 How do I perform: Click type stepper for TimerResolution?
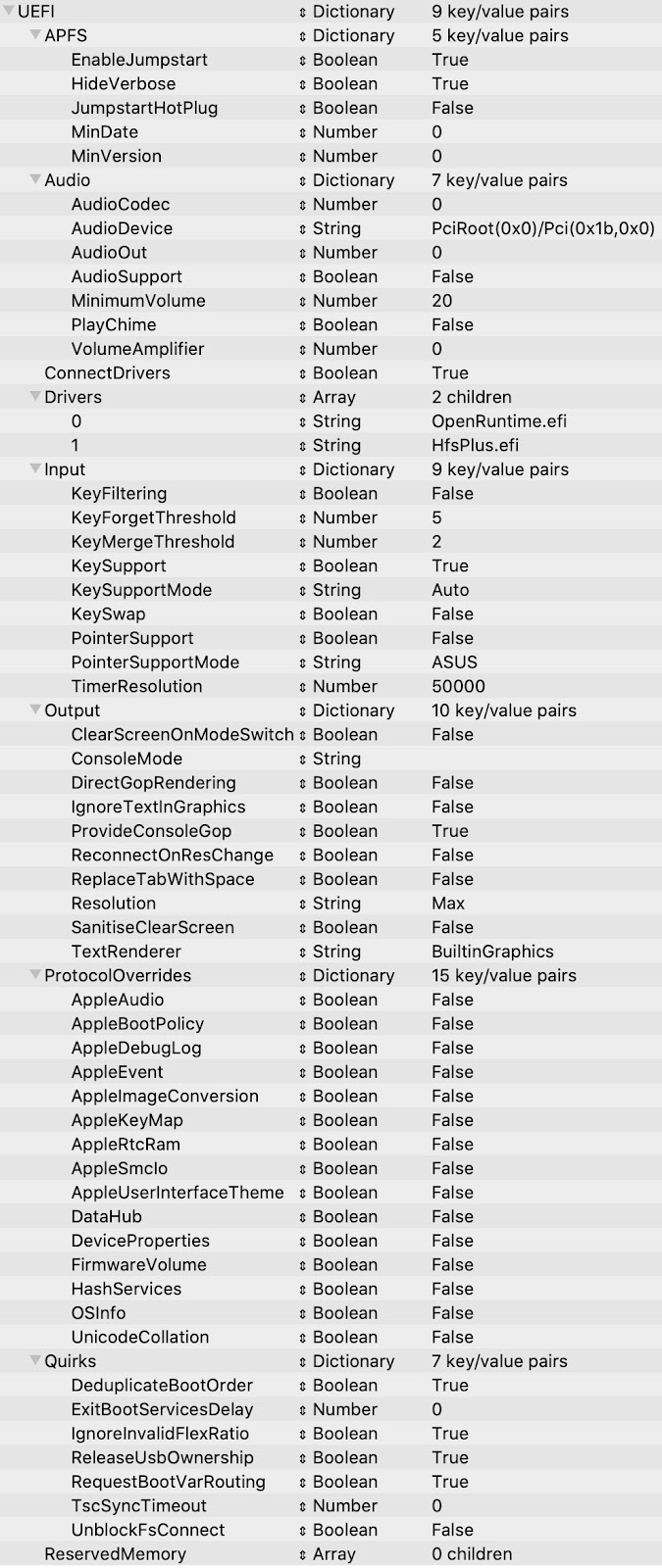(x=303, y=687)
